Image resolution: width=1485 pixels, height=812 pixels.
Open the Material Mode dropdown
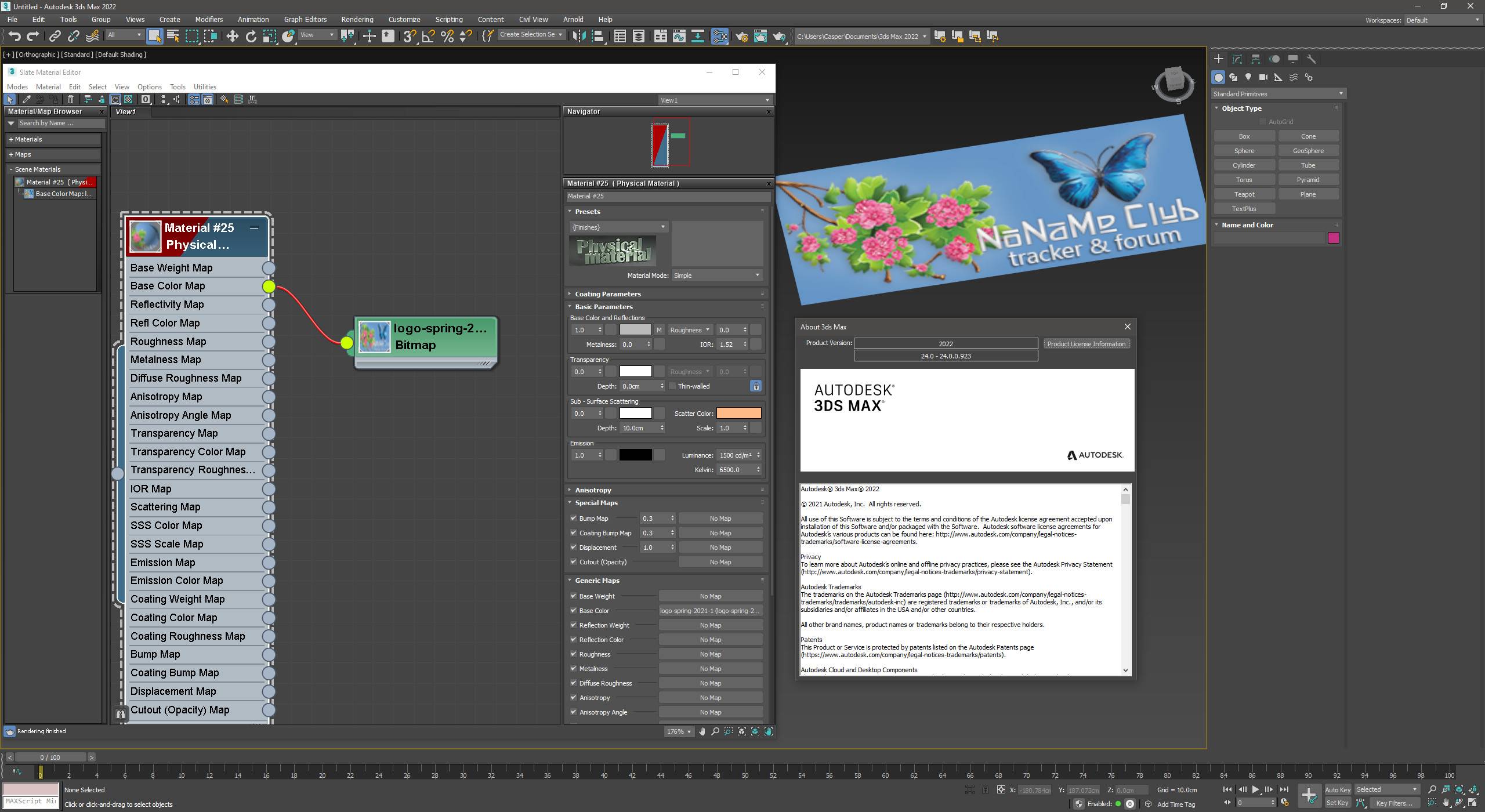coord(717,275)
